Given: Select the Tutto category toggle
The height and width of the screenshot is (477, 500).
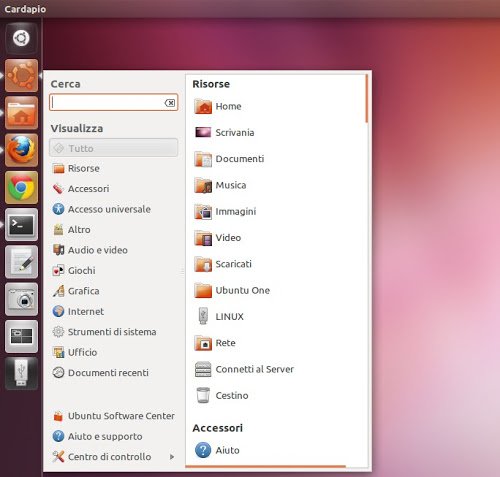Looking at the screenshot, I should coord(113,148).
